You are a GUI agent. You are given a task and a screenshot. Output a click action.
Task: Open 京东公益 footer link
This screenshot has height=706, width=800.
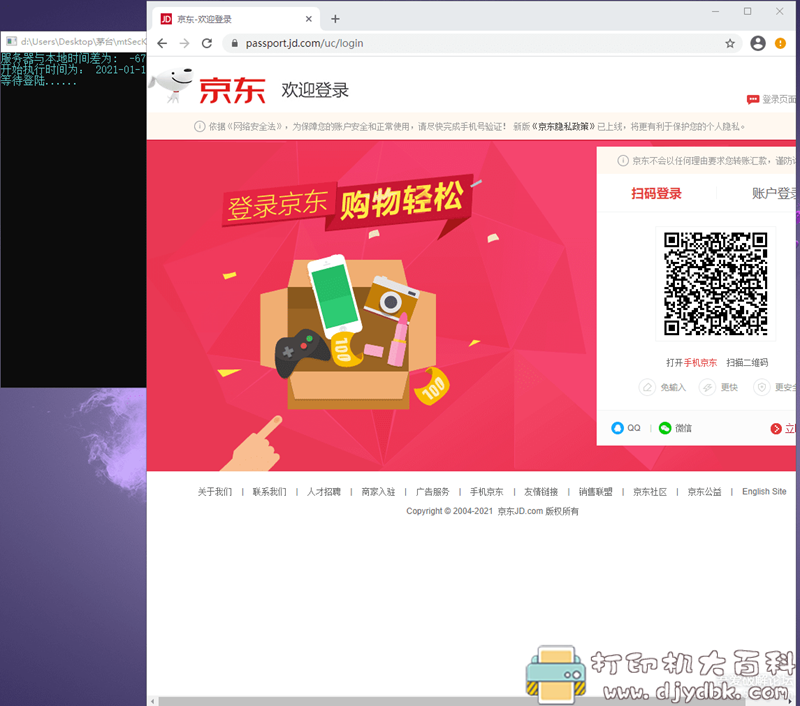(x=704, y=491)
